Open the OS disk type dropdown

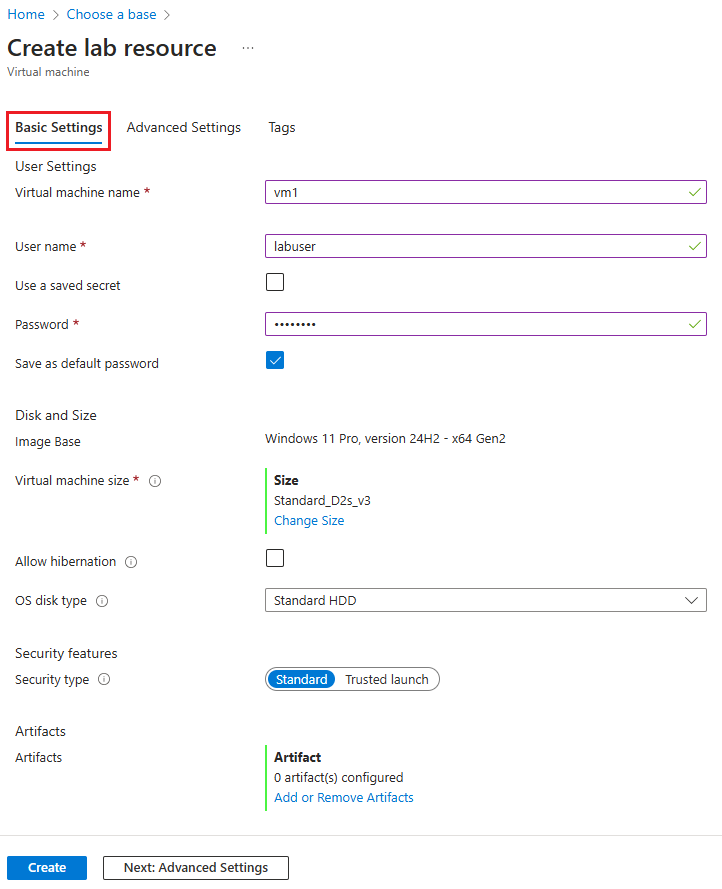point(691,601)
